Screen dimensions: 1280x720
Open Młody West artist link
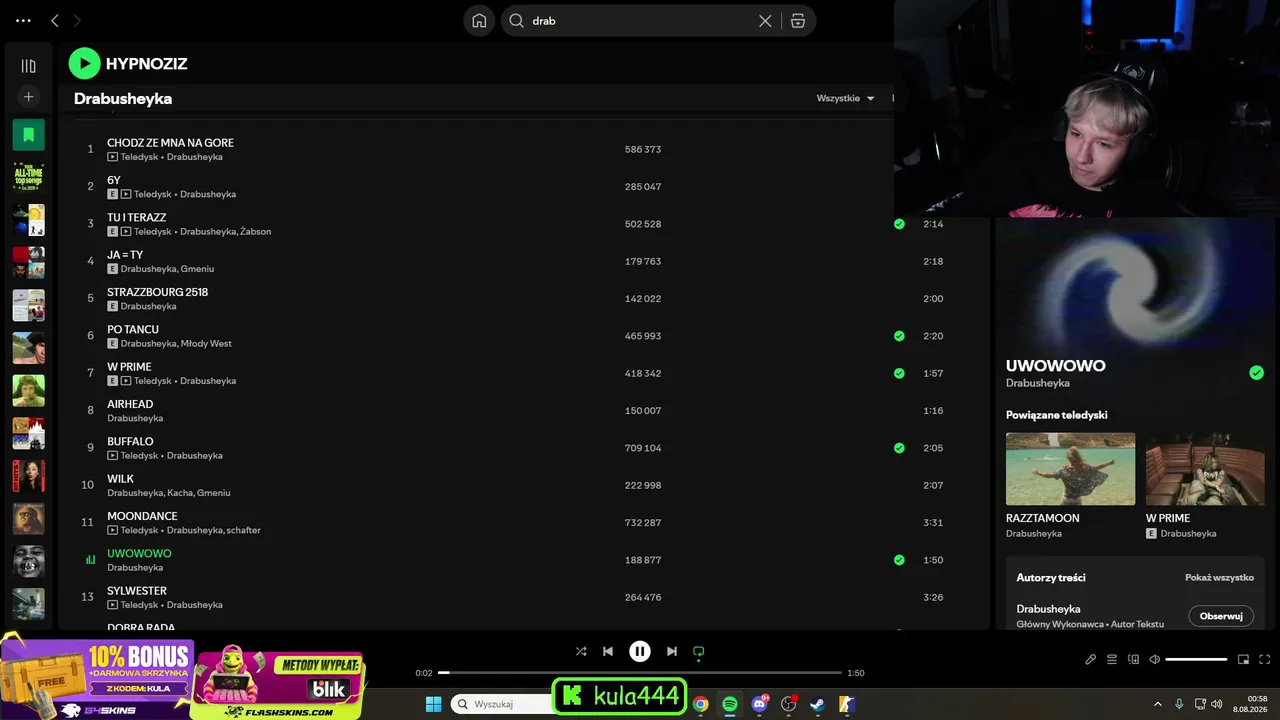coord(206,344)
